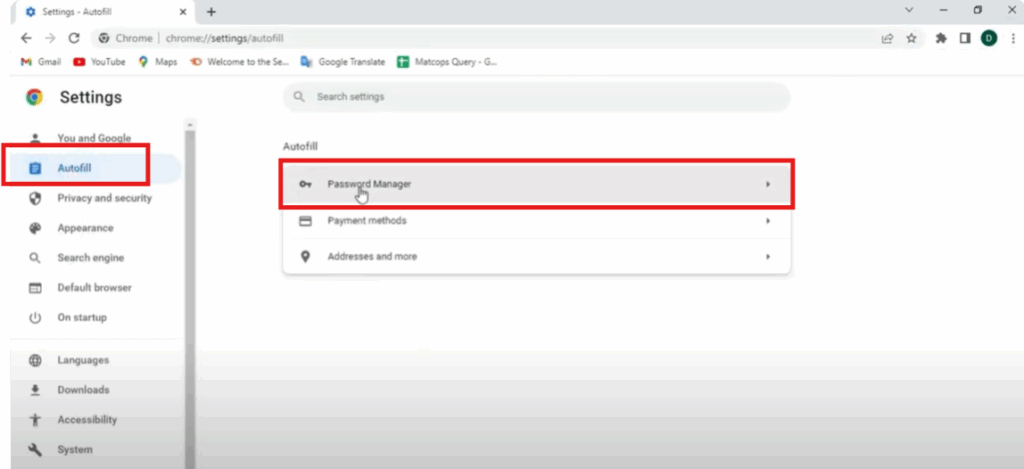Screen dimensions: 1024x469
Task: Select You and Google in sidebar
Action: [x=94, y=138]
